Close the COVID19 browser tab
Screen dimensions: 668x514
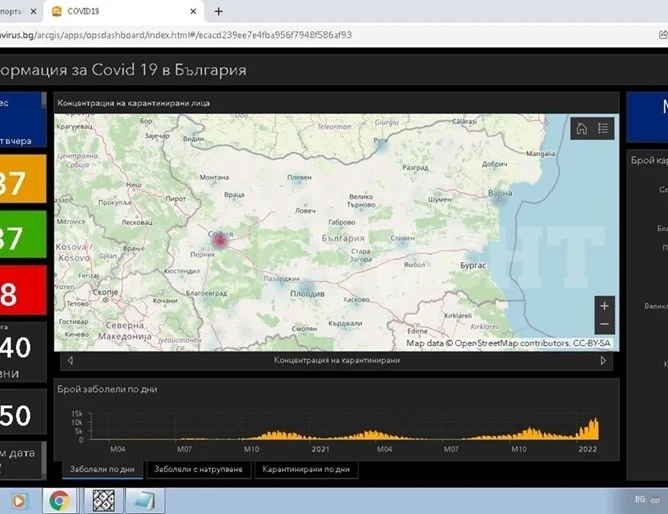tap(193, 11)
